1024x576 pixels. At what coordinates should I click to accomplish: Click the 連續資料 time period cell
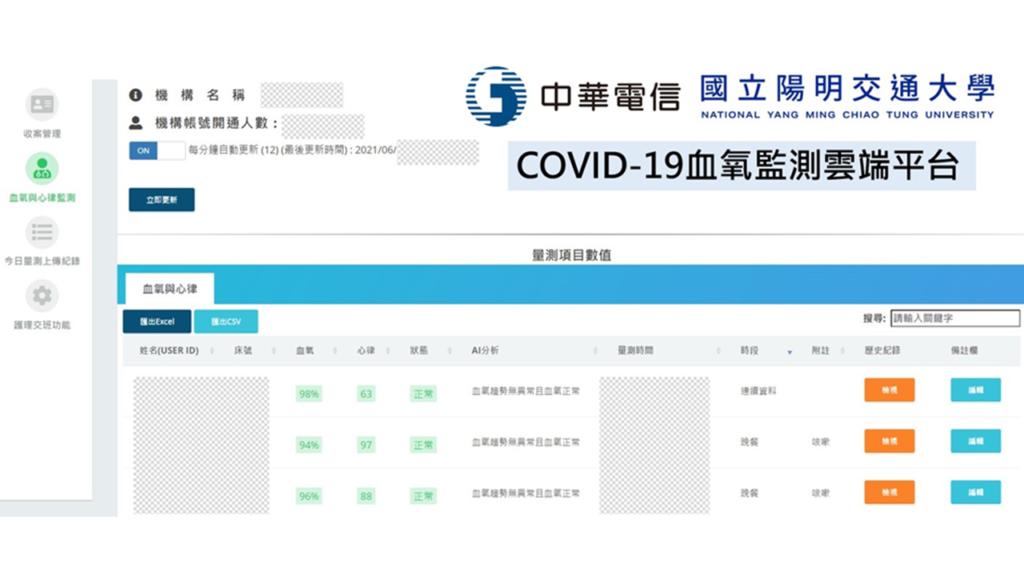point(758,391)
